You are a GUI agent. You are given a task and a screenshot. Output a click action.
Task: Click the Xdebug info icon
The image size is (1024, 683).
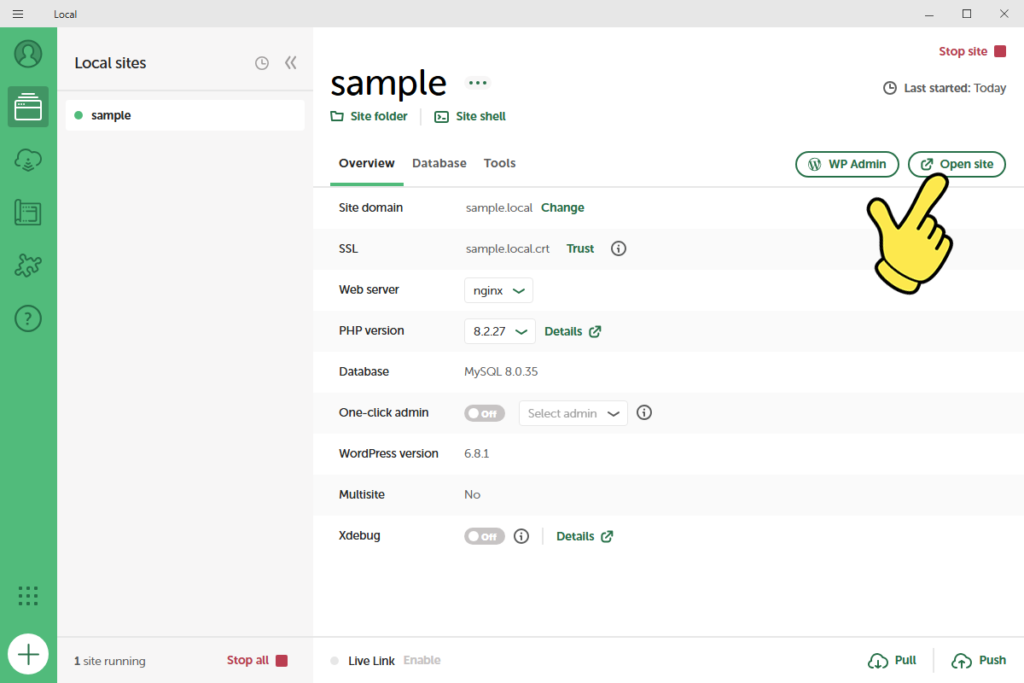pyautogui.click(x=521, y=536)
